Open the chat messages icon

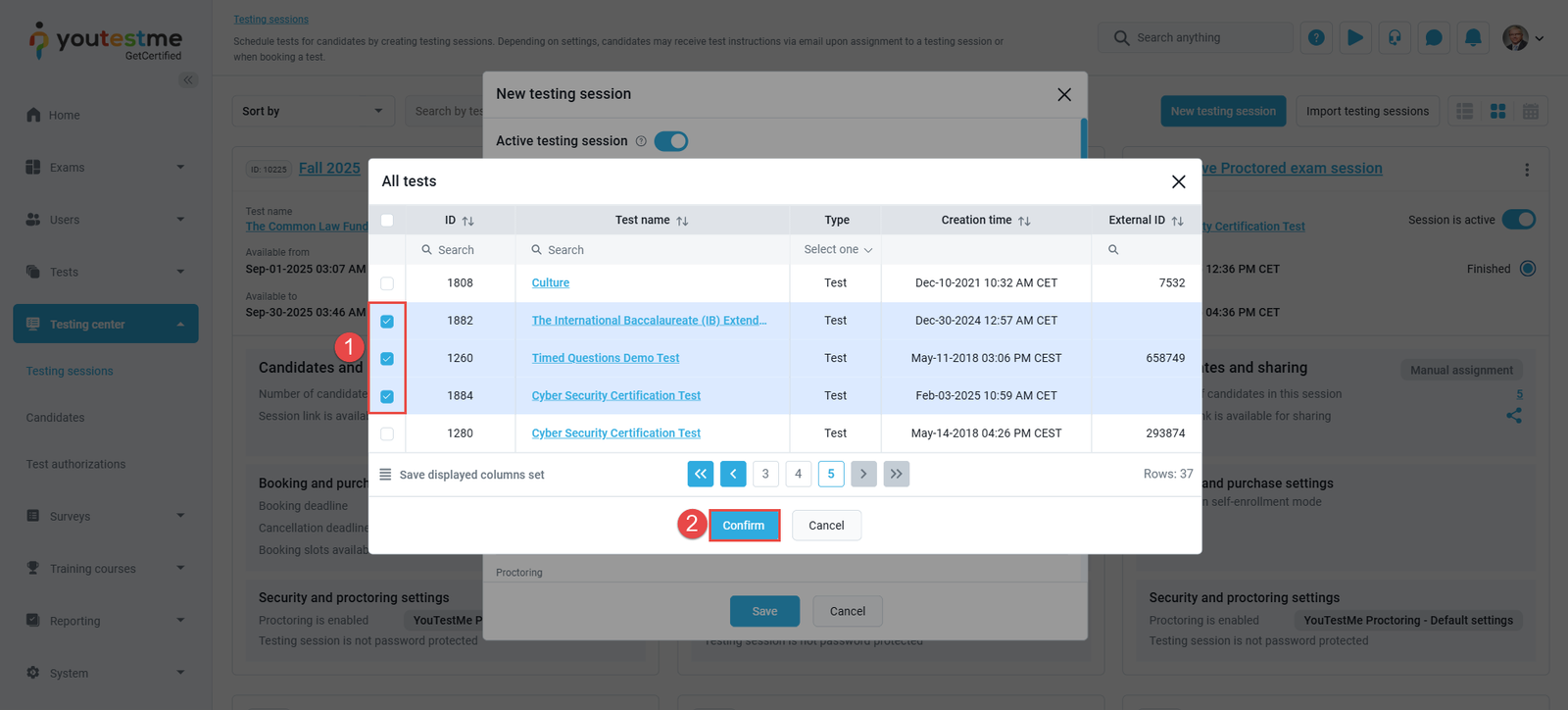click(1434, 37)
